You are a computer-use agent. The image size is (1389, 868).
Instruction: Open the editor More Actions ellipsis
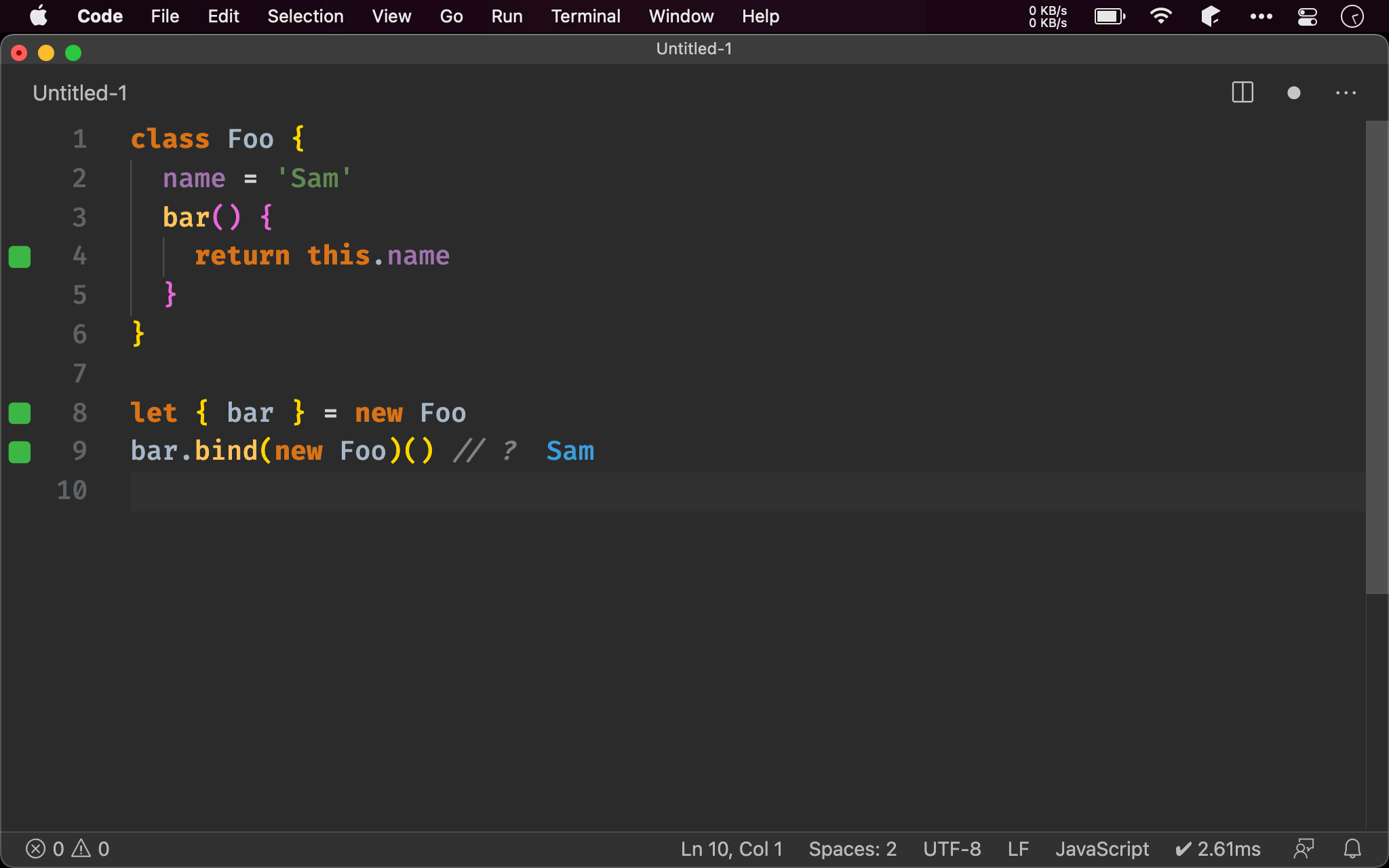(x=1346, y=93)
